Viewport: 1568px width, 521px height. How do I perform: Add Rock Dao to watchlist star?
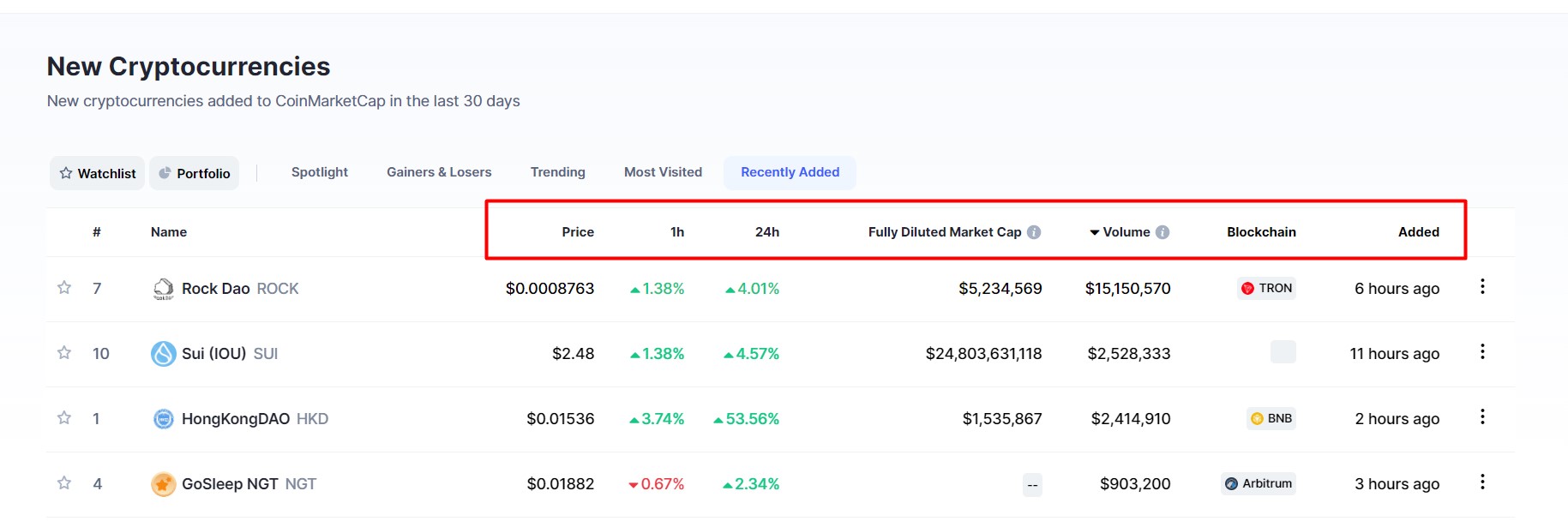click(x=64, y=287)
